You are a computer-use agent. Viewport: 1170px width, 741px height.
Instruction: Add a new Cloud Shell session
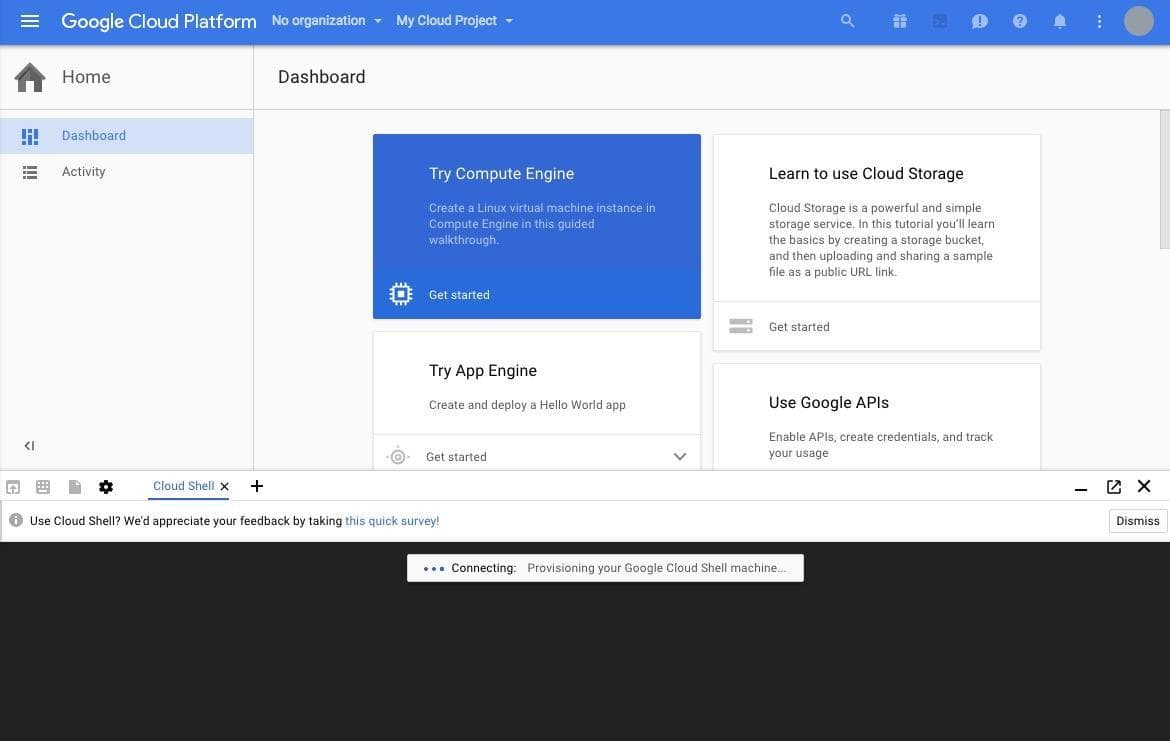(257, 487)
